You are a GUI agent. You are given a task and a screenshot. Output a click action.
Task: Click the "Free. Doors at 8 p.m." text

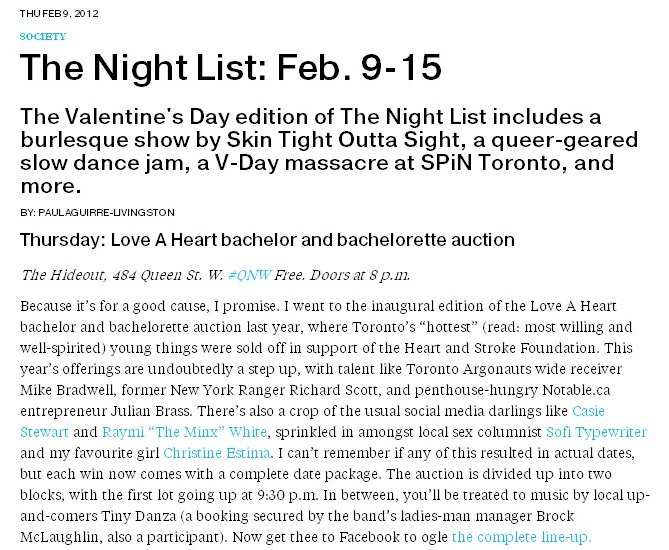click(x=342, y=275)
